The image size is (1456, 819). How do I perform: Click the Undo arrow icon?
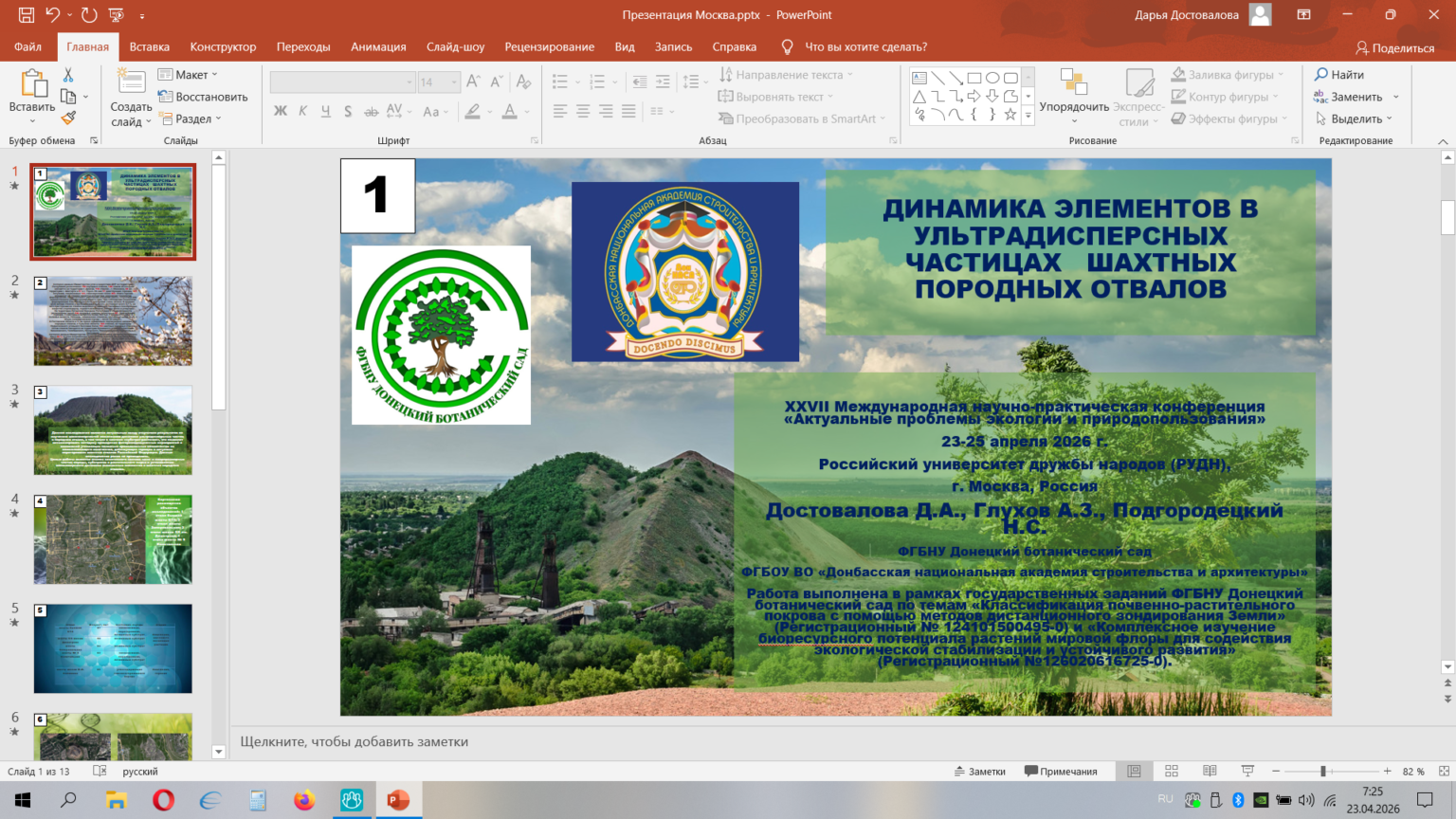click(53, 15)
